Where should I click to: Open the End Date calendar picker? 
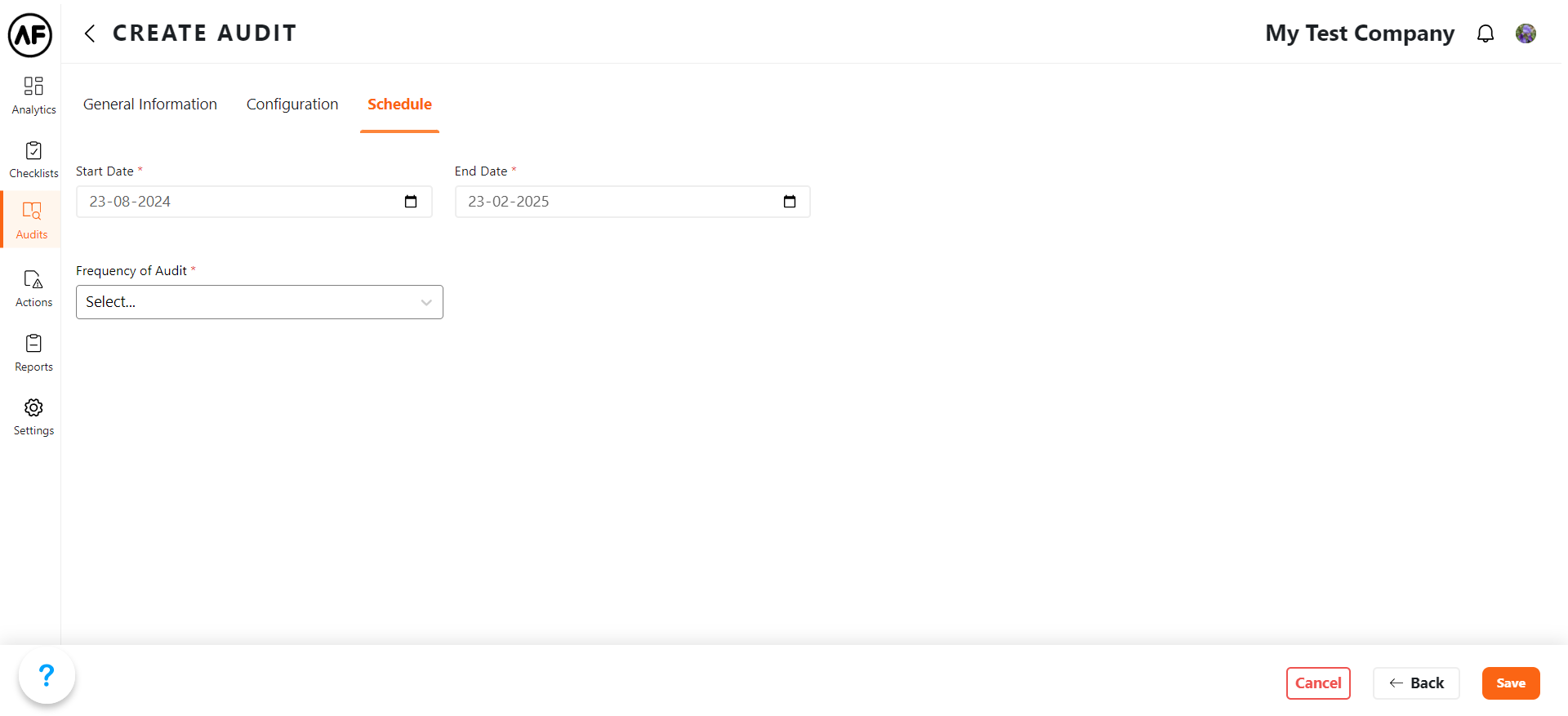[x=790, y=202]
